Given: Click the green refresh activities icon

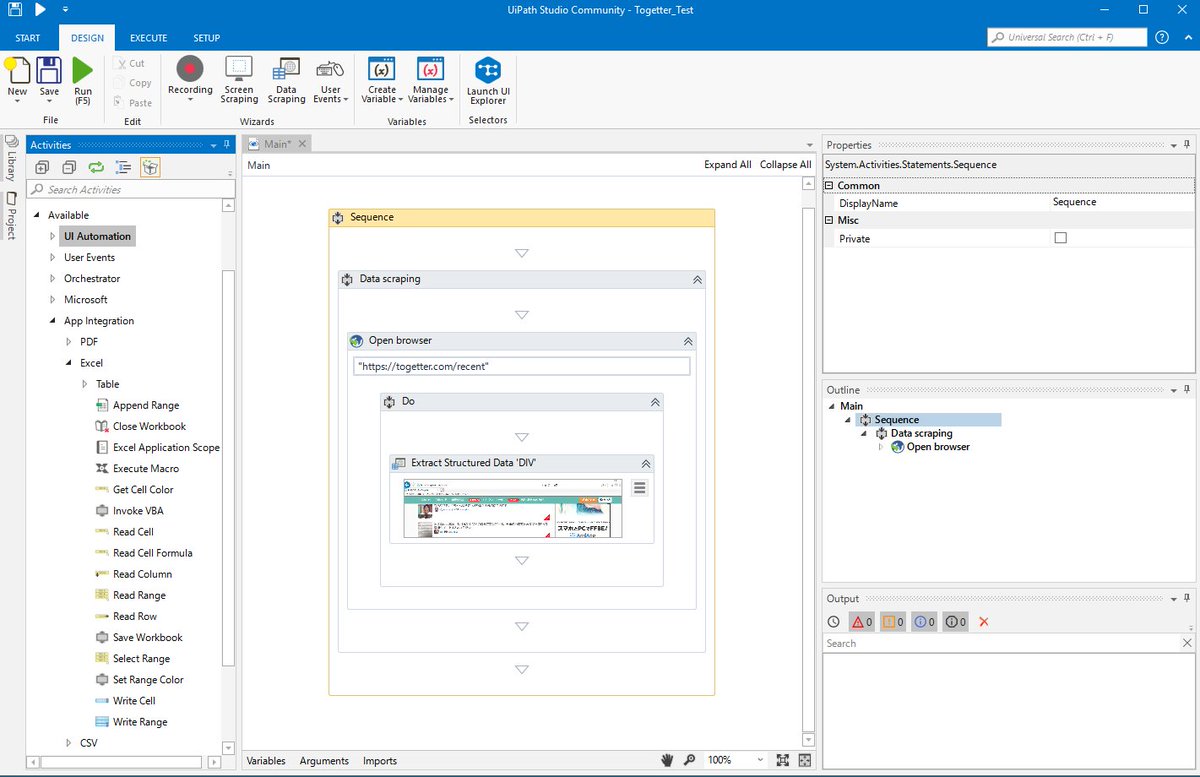Looking at the screenshot, I should click(x=96, y=167).
